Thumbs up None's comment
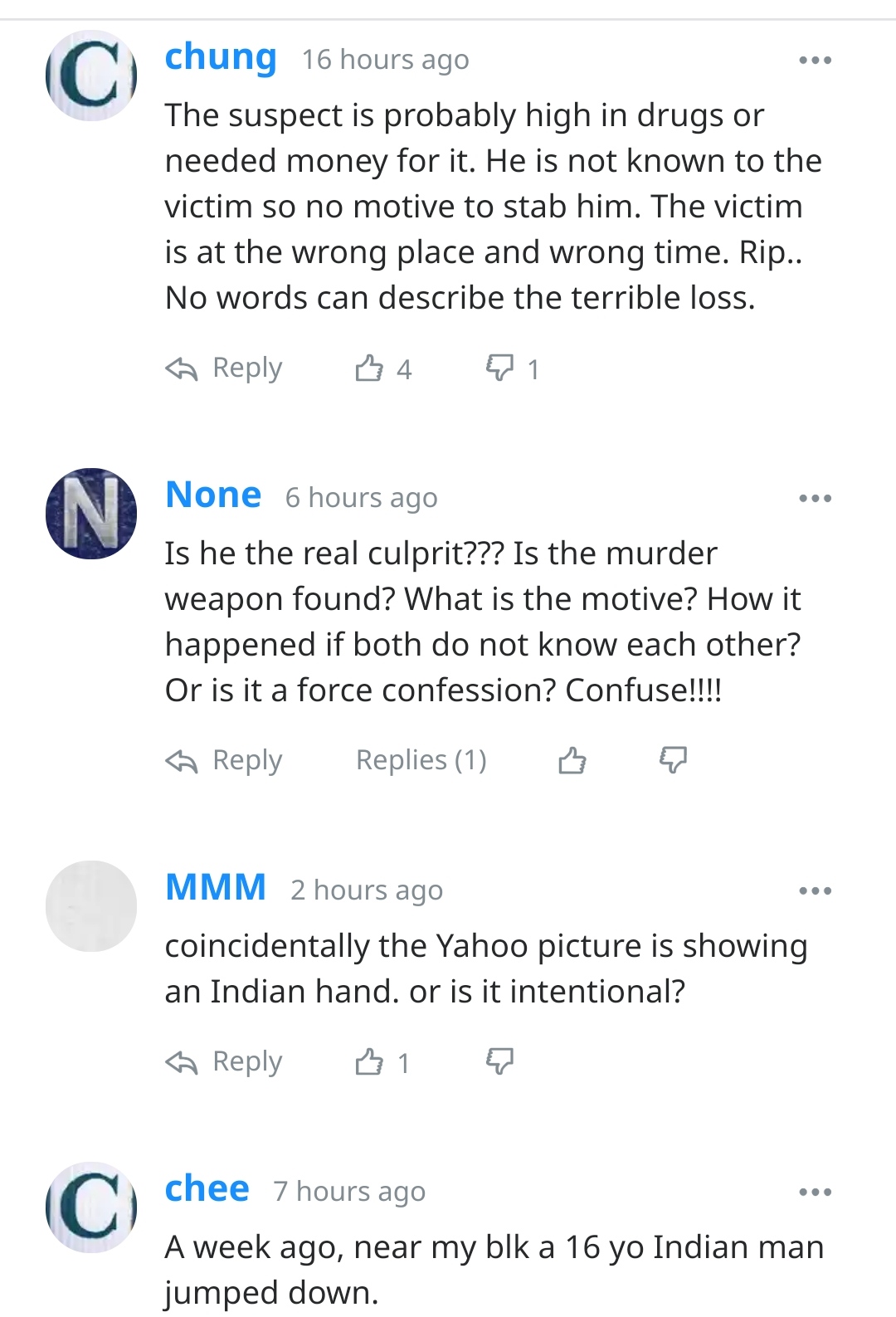 click(572, 760)
